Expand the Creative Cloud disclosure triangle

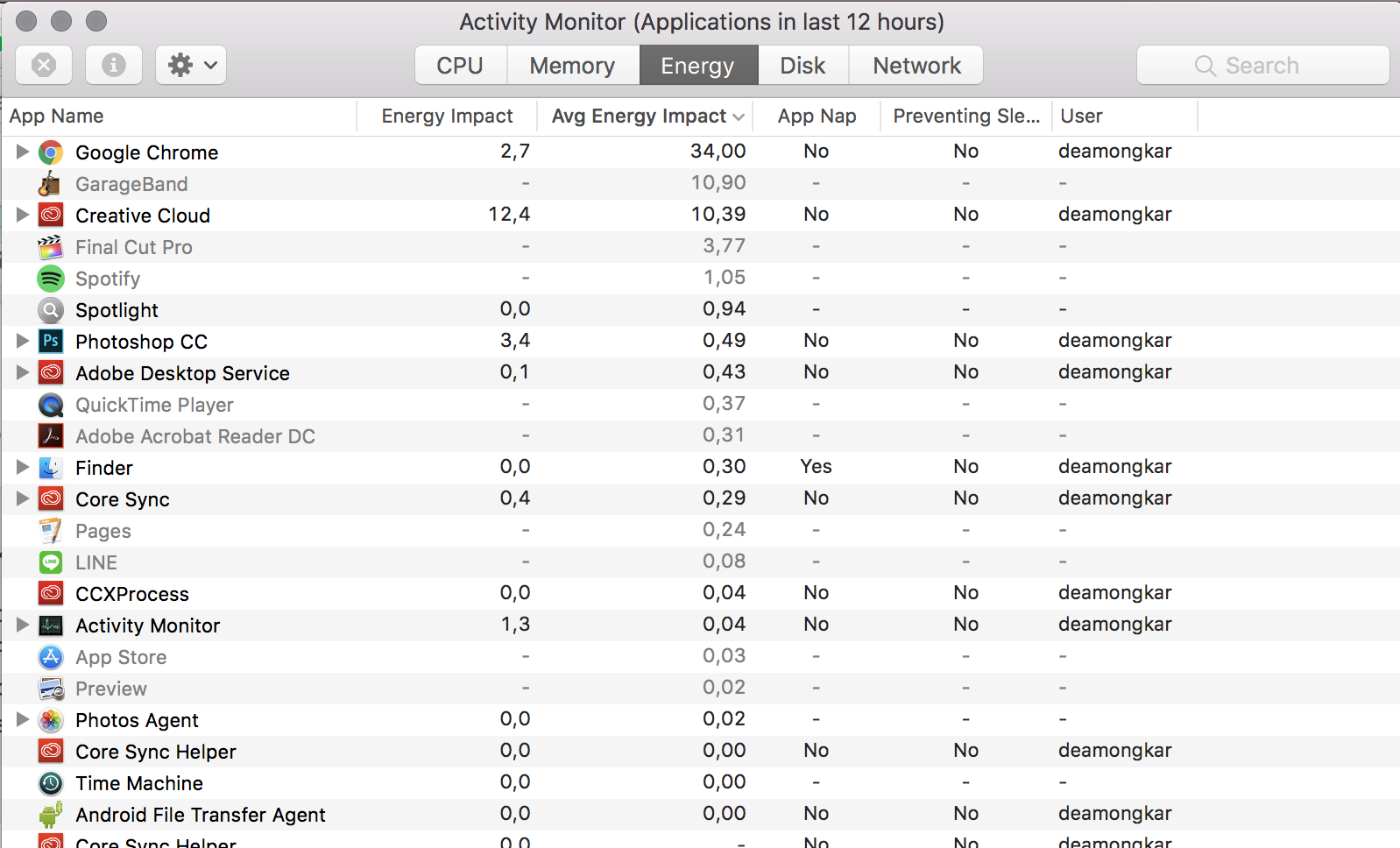pos(23,215)
